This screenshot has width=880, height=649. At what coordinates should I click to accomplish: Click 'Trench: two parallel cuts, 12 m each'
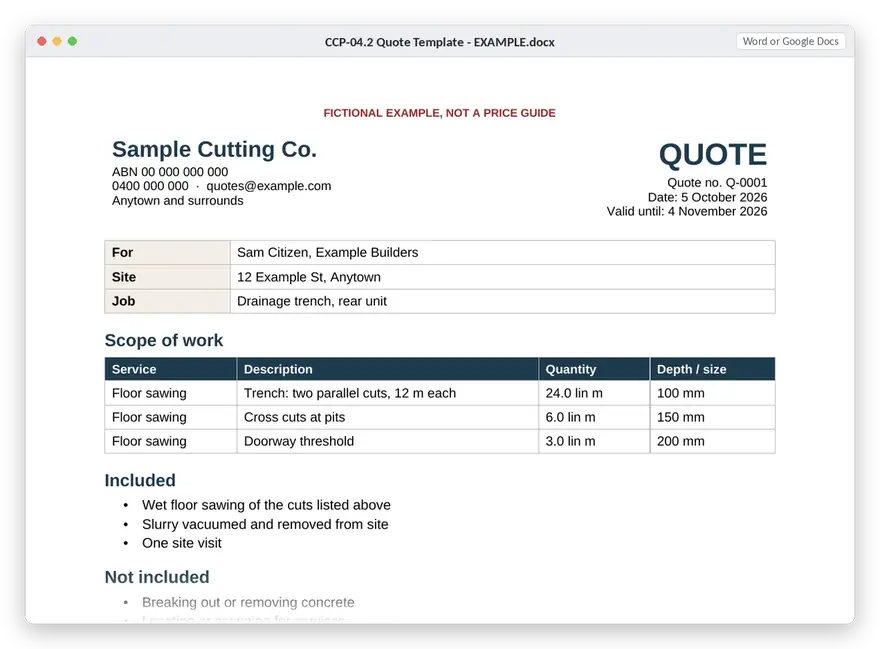pyautogui.click(x=350, y=393)
